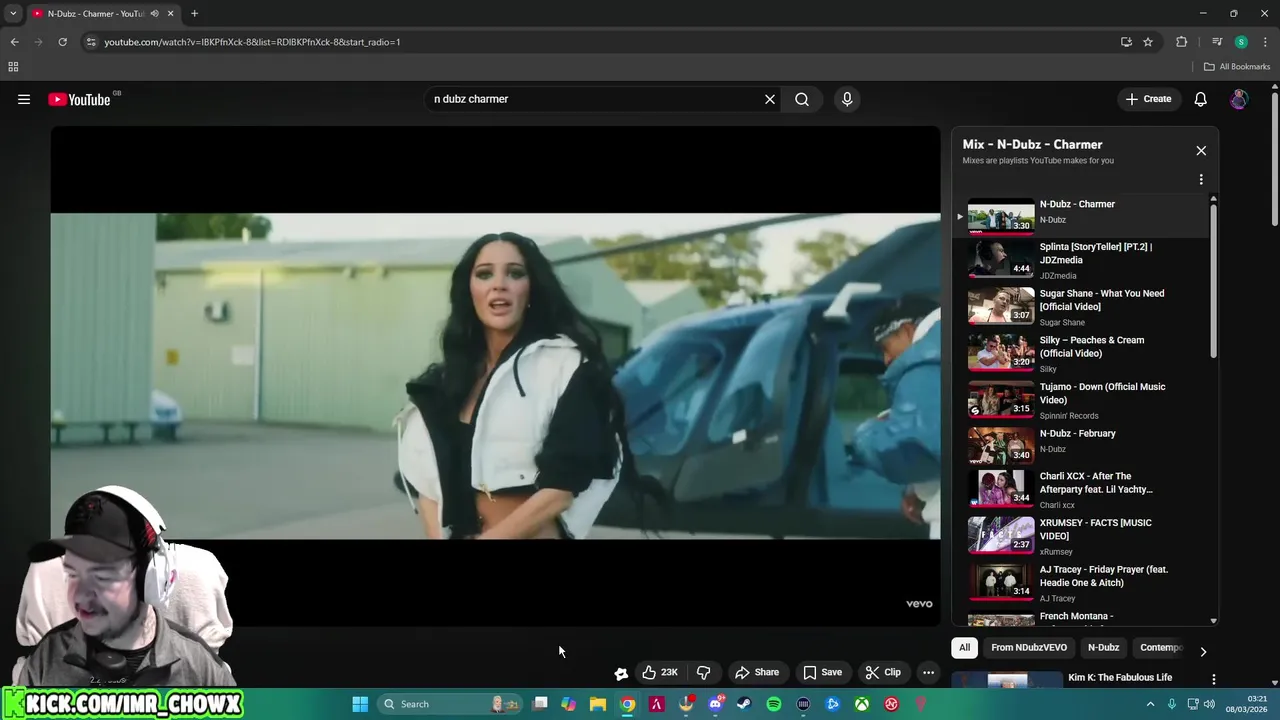This screenshot has height=720, width=1280.
Task: Play XRUMSEY - FACTS music video
Action: tap(1080, 536)
